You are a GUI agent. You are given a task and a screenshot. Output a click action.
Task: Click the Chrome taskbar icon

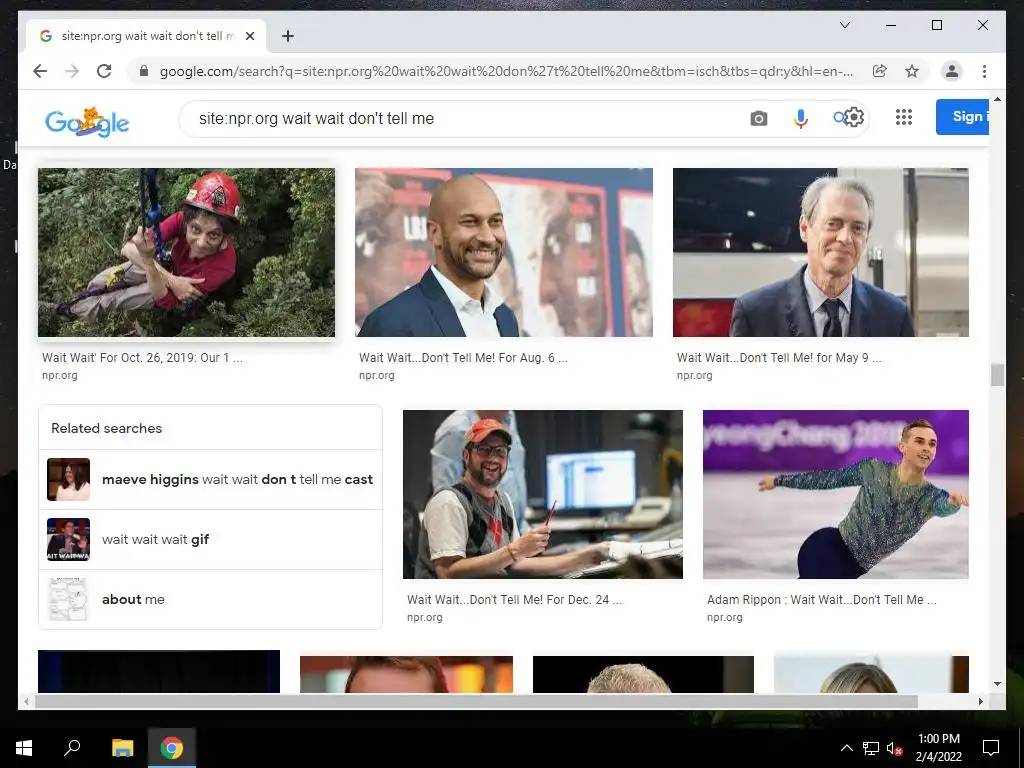172,748
